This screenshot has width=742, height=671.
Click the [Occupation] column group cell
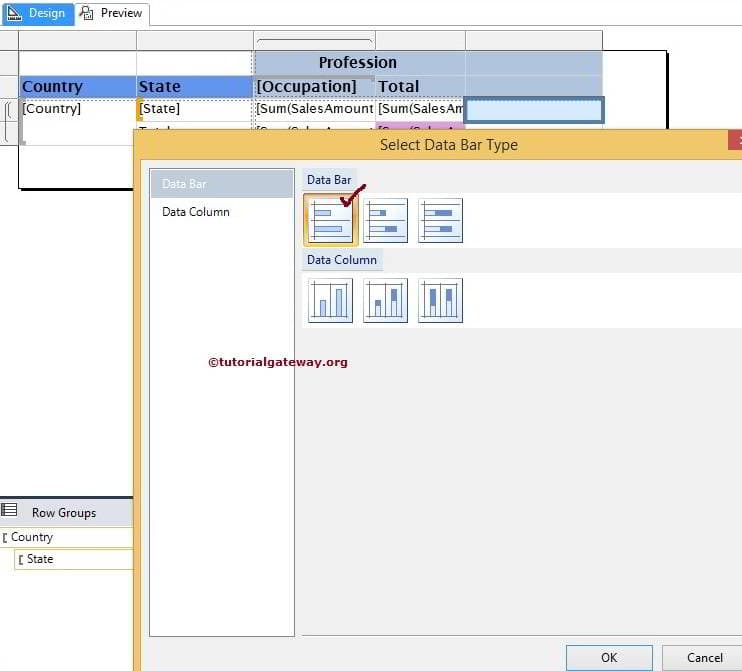coord(315,87)
